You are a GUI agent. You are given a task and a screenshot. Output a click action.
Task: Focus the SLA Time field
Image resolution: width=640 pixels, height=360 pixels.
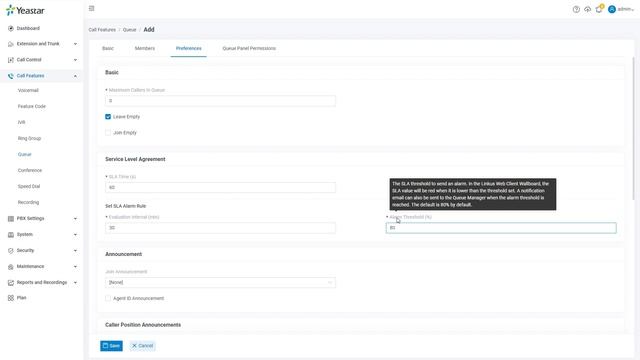[220, 187]
